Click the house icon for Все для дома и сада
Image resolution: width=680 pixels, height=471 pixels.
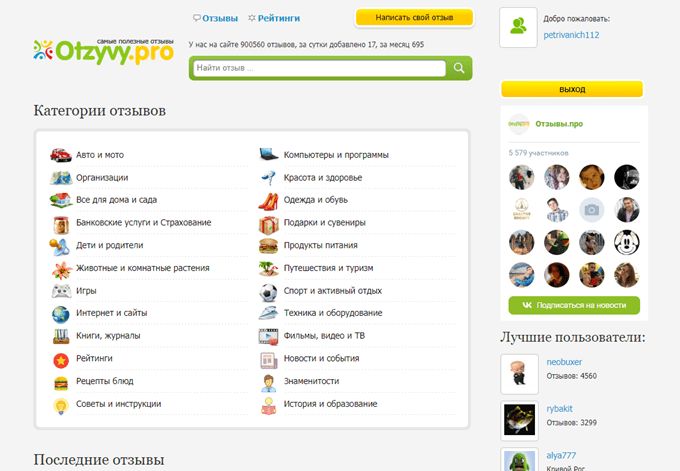(61, 200)
